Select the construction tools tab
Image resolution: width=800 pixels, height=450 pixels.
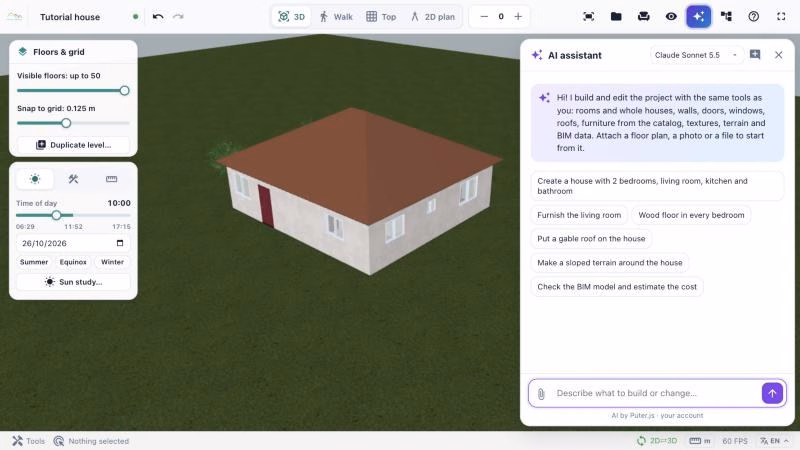click(73, 179)
